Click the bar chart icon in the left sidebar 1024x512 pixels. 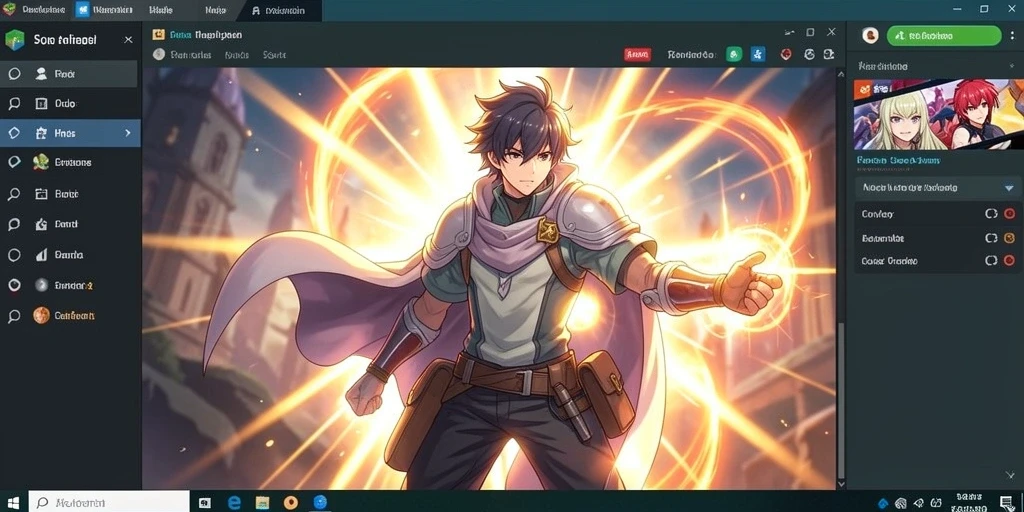click(41, 255)
